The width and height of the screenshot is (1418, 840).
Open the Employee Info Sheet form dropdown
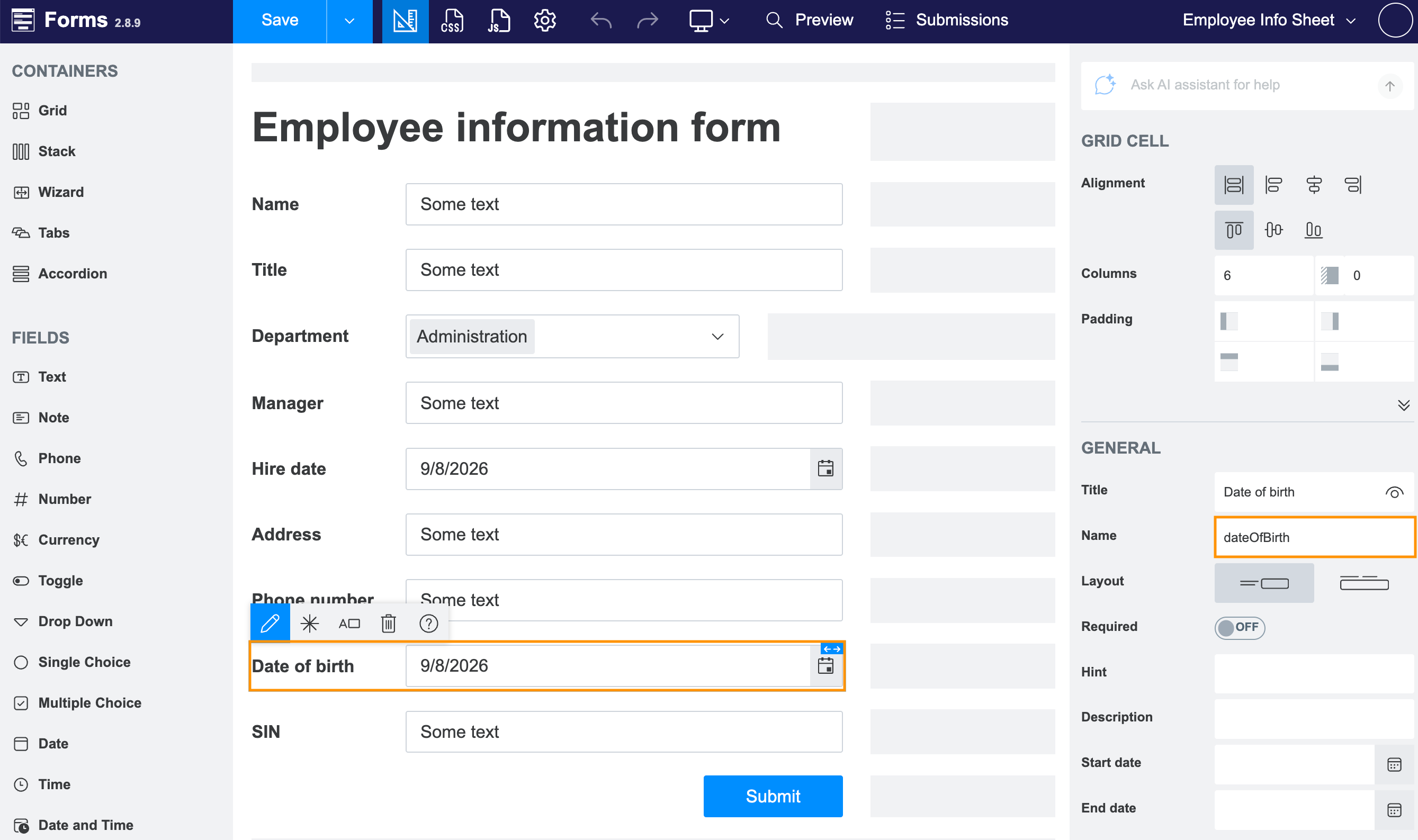(x=1269, y=20)
